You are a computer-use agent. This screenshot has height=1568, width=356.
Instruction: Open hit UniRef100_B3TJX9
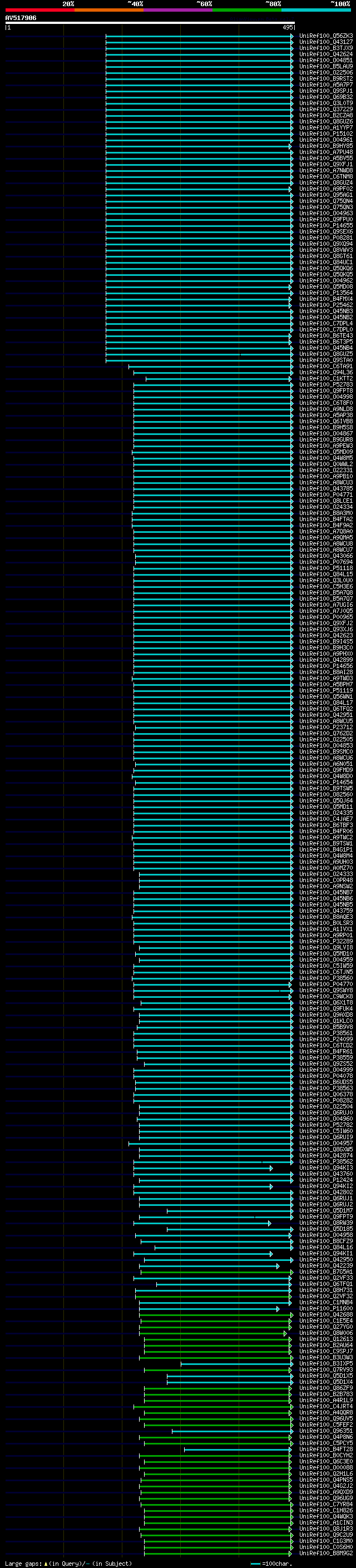pyautogui.click(x=325, y=48)
